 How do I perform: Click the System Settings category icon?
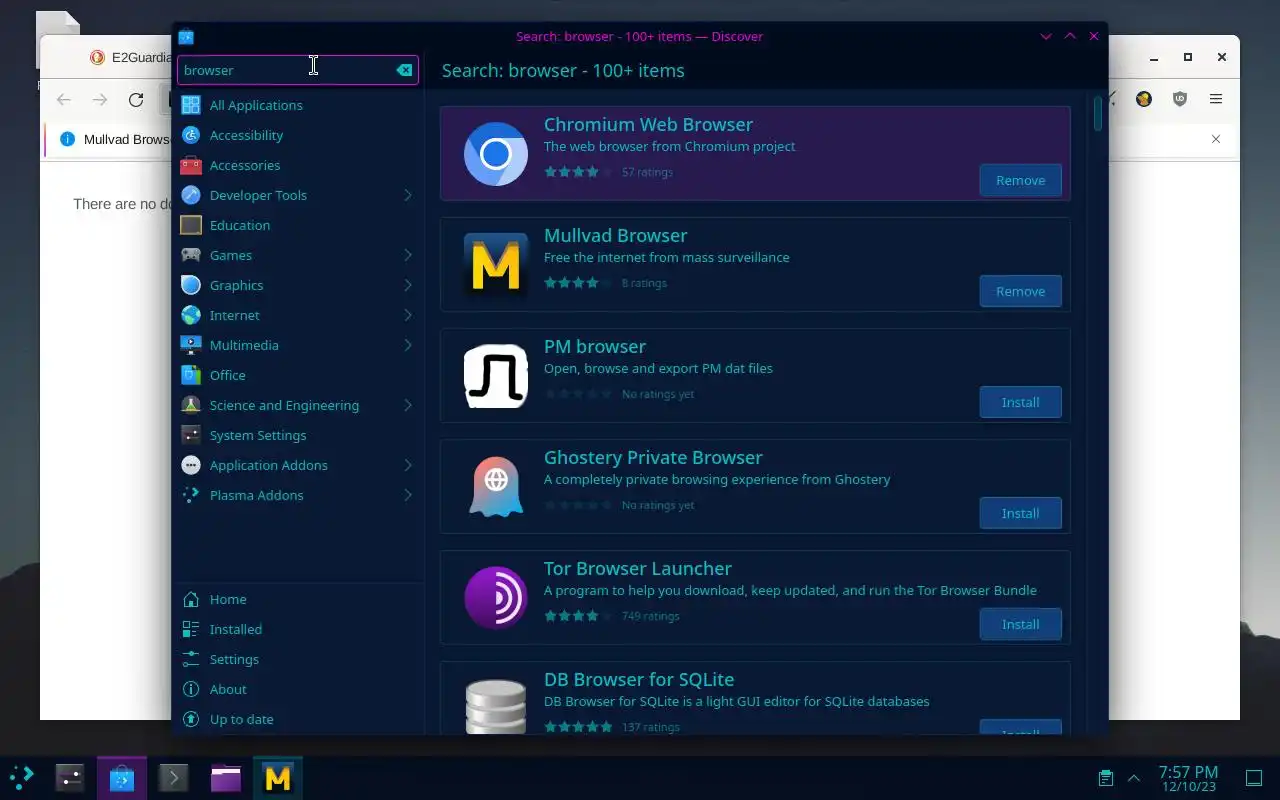point(191,435)
